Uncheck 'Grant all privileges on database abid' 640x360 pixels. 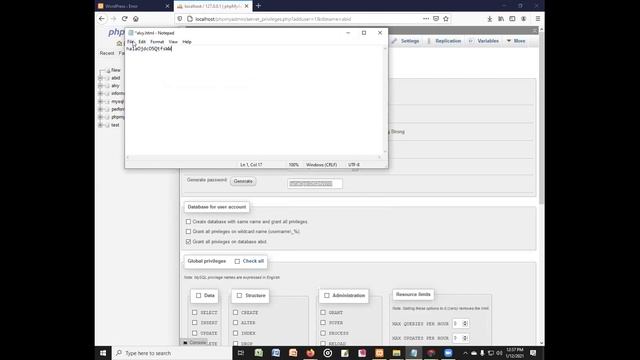188,242
